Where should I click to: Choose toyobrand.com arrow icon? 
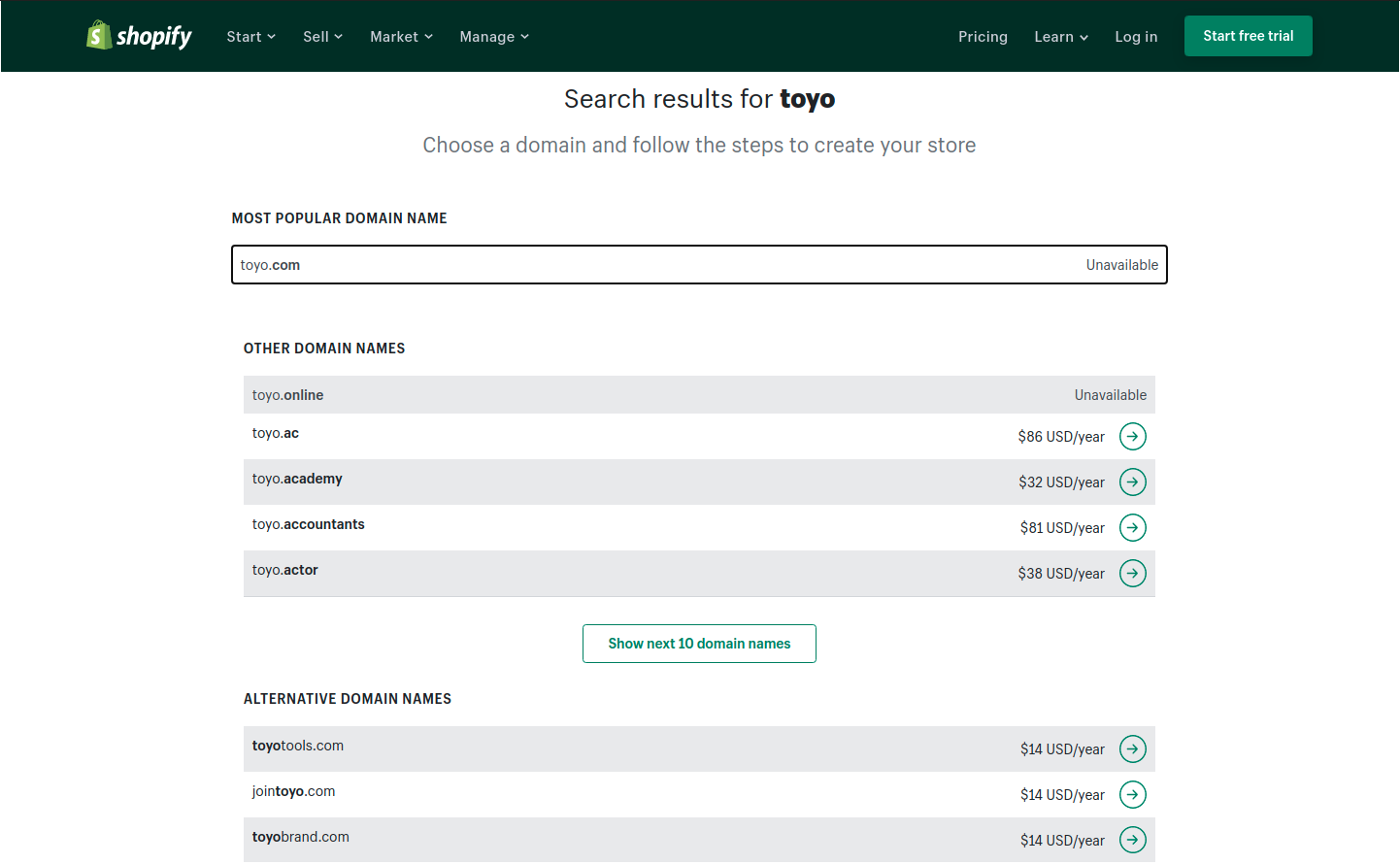1133,841
